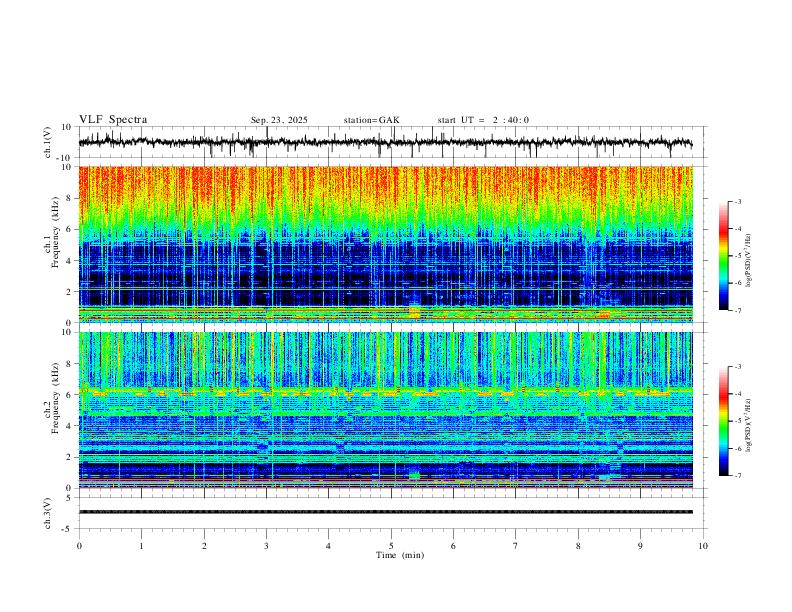
Task: Click ch.1 frequency tick label '6'
Action: point(70,229)
